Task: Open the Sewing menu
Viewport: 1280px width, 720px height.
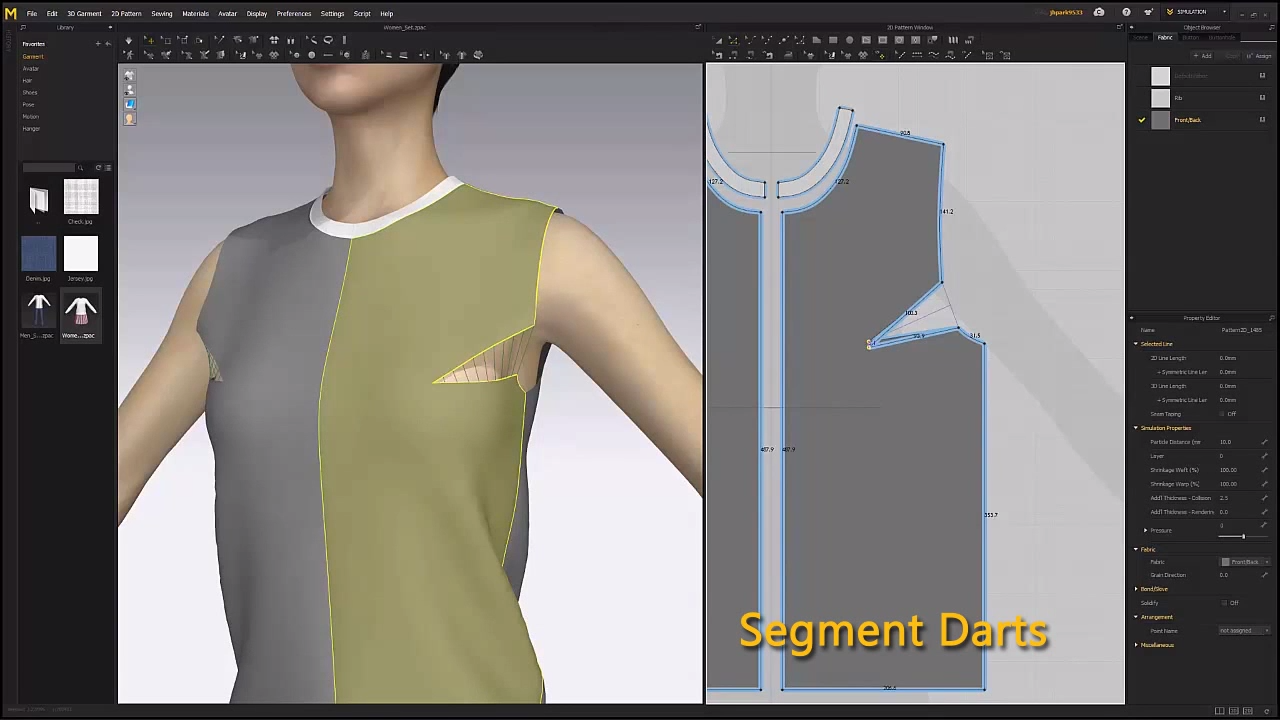Action: pyautogui.click(x=162, y=13)
